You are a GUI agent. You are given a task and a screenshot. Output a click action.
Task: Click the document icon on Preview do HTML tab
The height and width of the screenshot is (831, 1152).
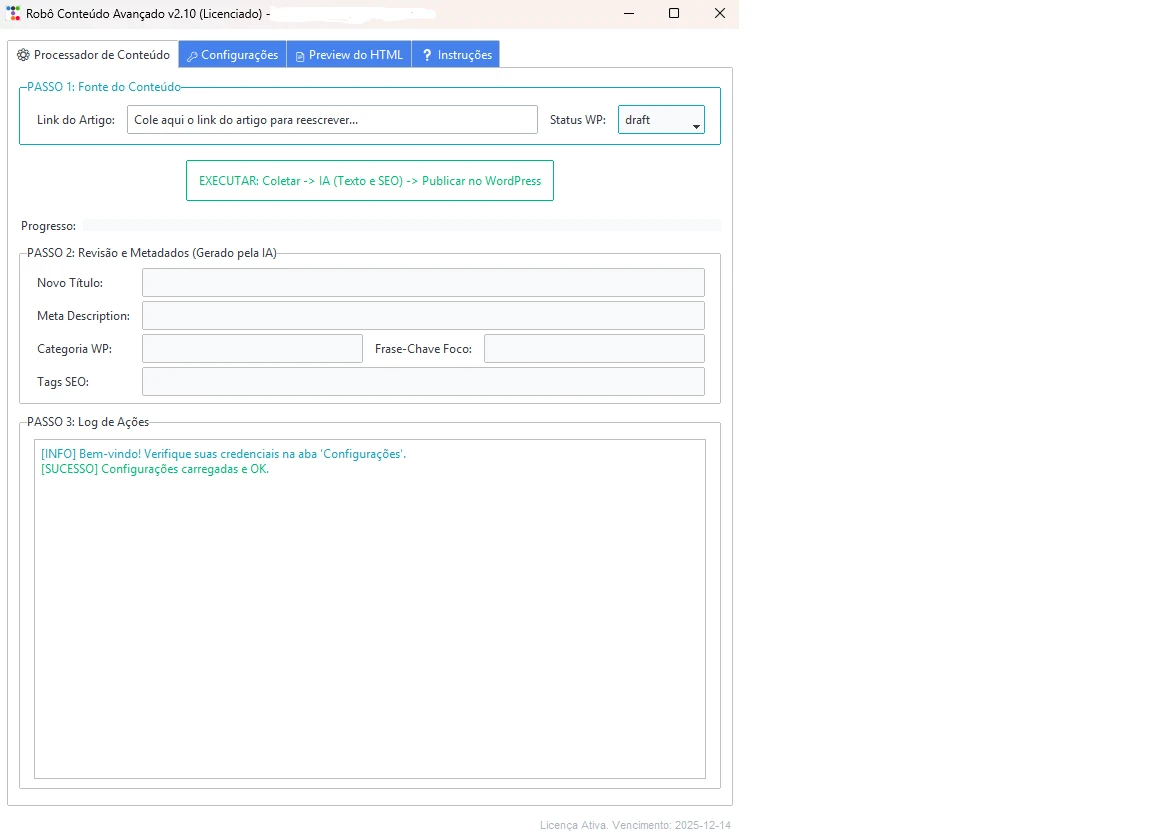[300, 56]
